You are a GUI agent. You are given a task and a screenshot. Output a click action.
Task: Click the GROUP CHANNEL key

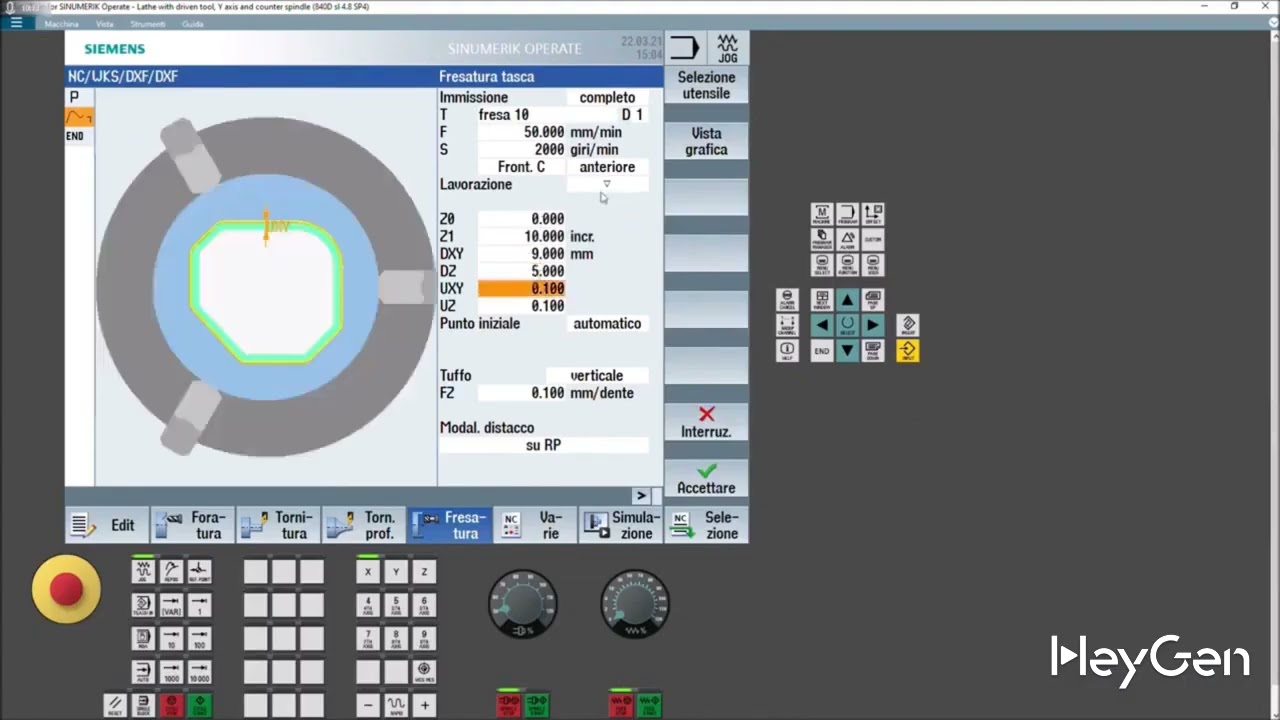[787, 325]
